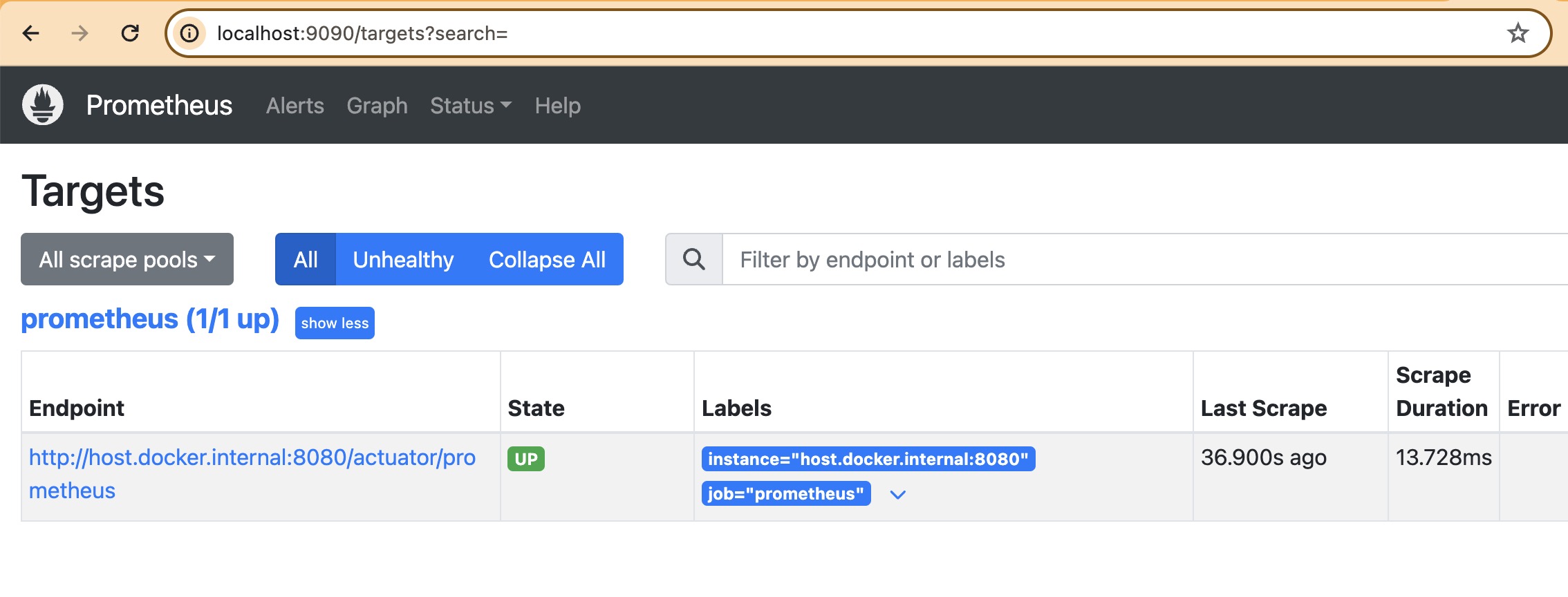Screen dimensions: 1568x597
Task: Open the Help nav link
Action: pos(557,106)
